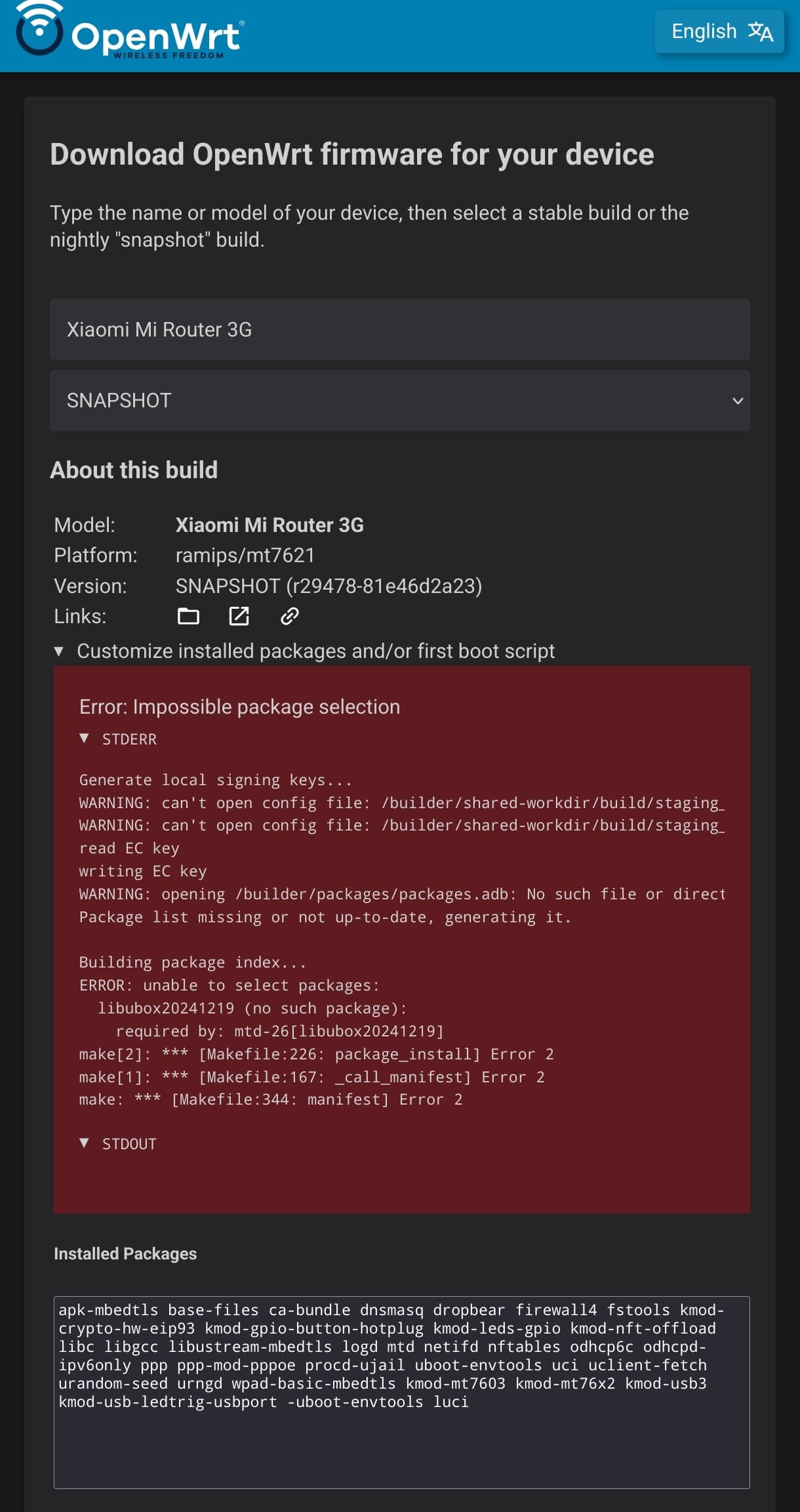
Task: Click the ramips/mt7621 platform value
Action: (x=245, y=556)
